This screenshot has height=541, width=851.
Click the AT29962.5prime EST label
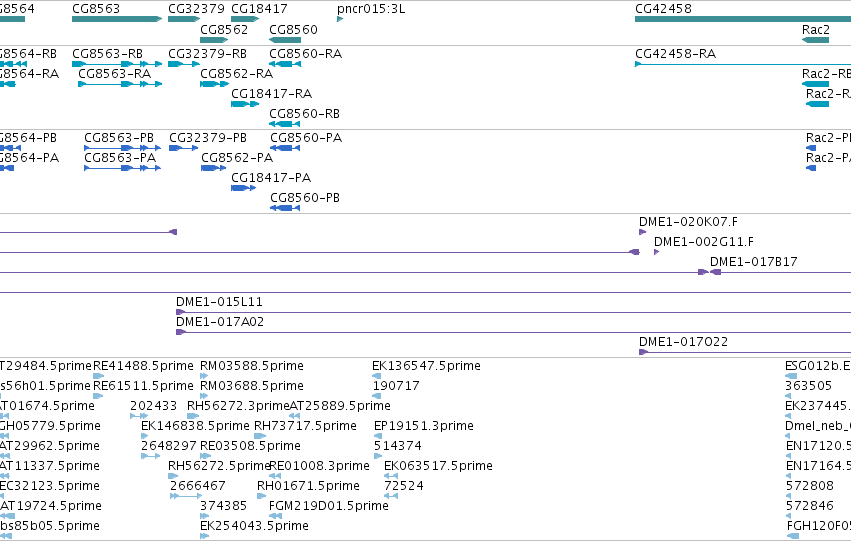click(49, 447)
